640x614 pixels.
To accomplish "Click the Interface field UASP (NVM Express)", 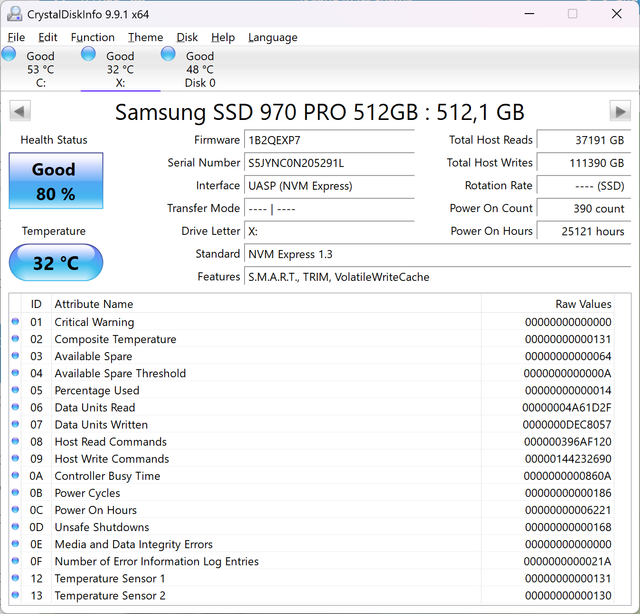I will tap(329, 186).
